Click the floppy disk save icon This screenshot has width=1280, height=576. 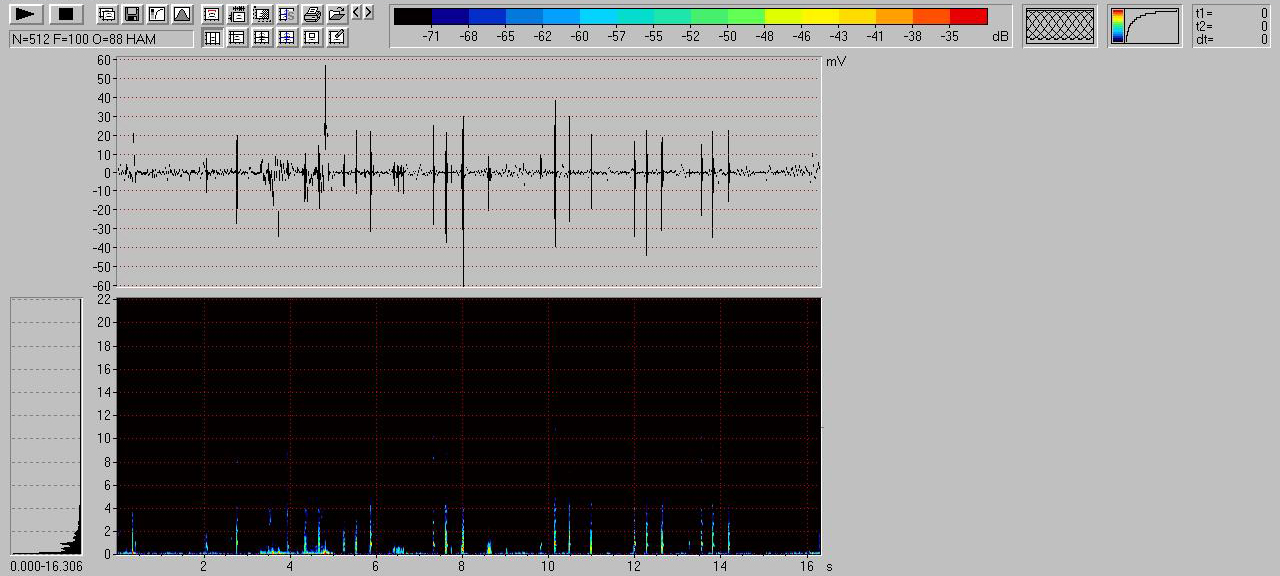[x=131, y=14]
